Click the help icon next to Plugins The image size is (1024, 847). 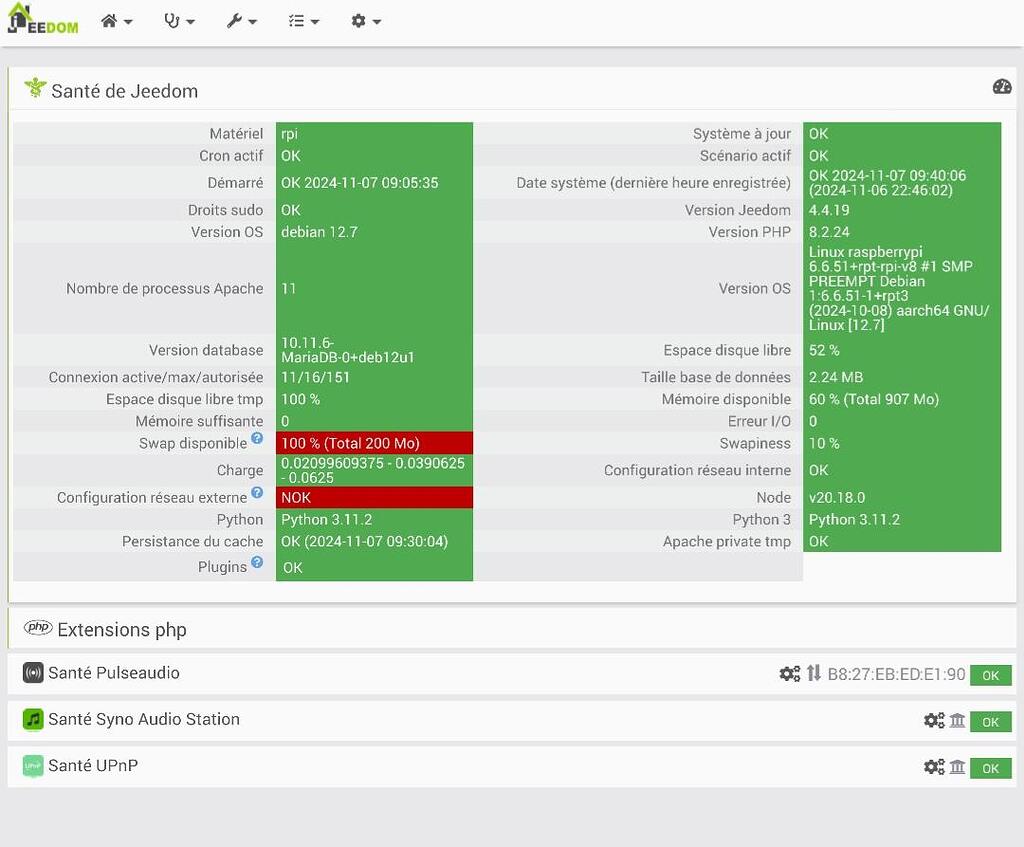pyautogui.click(x=257, y=562)
